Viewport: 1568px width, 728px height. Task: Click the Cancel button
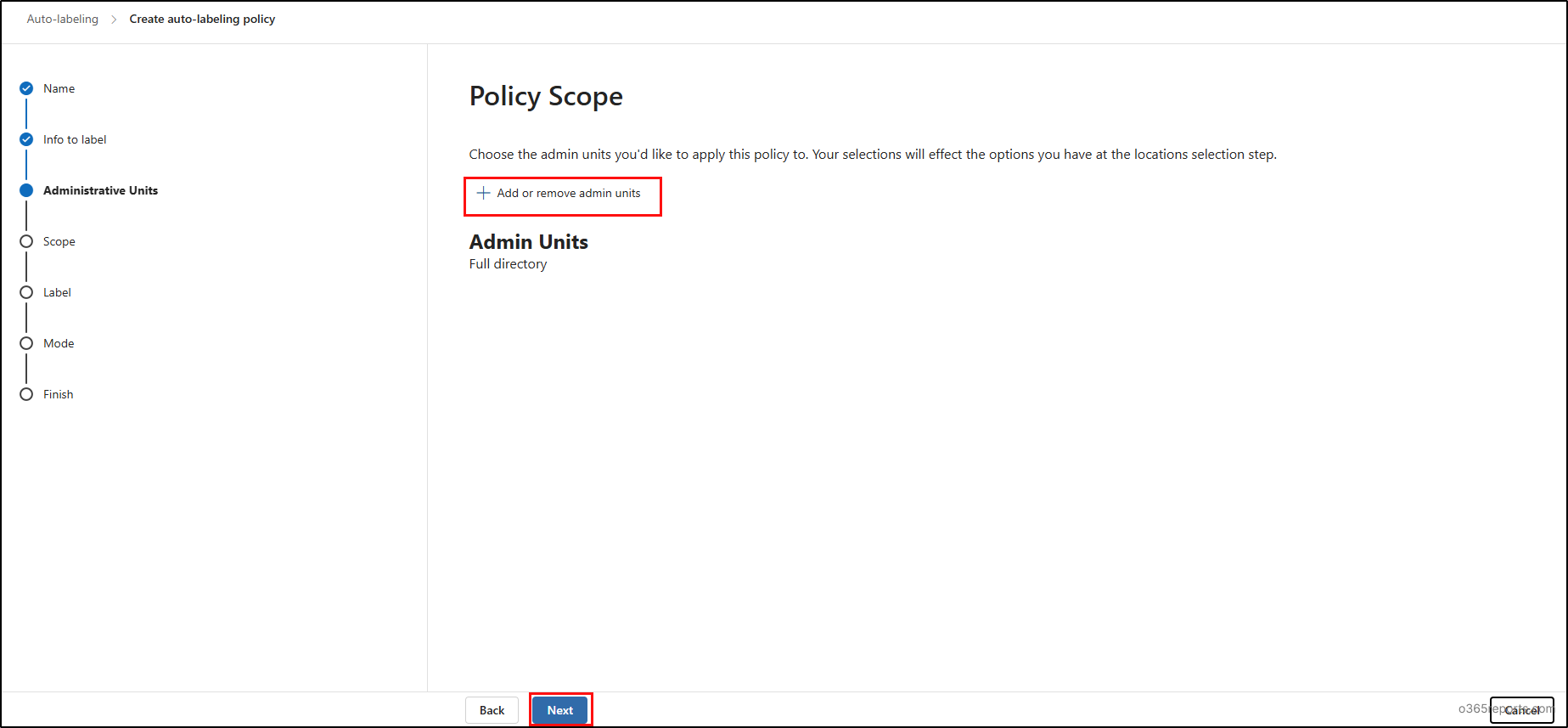[x=1521, y=710]
